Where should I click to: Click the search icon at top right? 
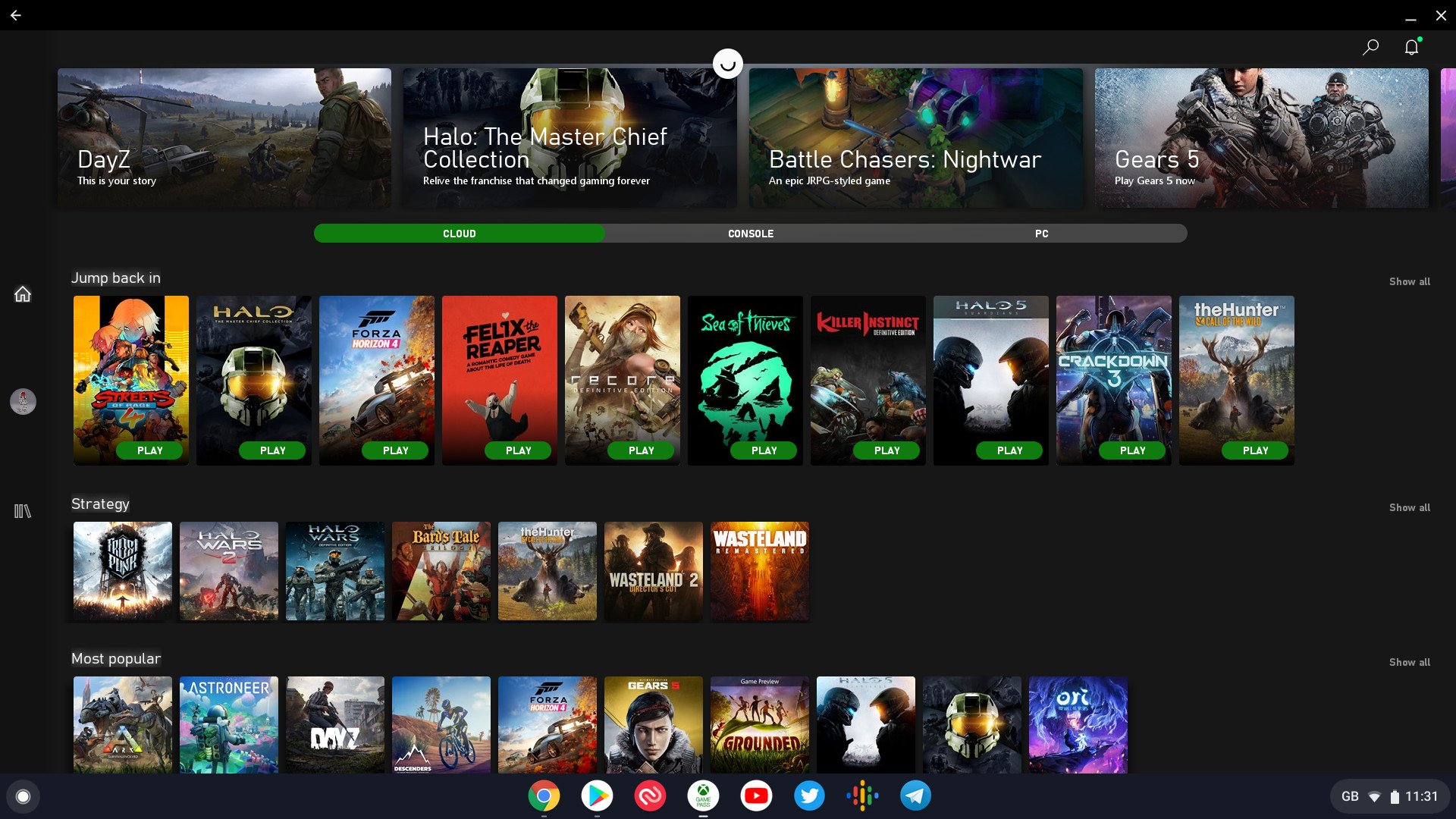tap(1372, 47)
